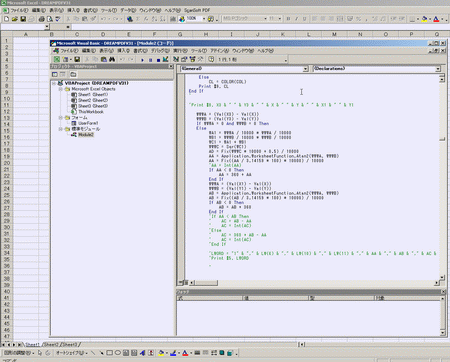Open the VBA editor's アドイン menu
This screenshot has width=450, height=362.
219,51
